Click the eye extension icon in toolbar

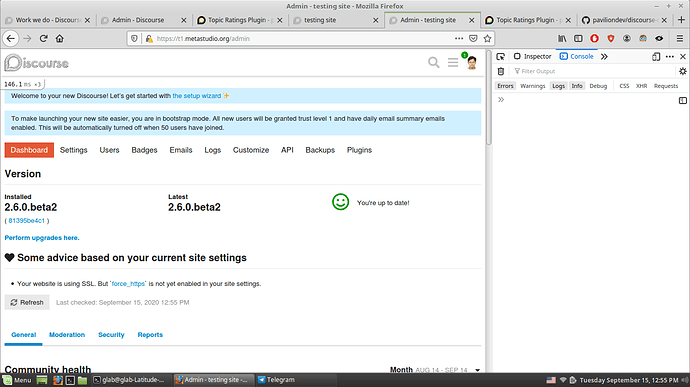pos(659,39)
